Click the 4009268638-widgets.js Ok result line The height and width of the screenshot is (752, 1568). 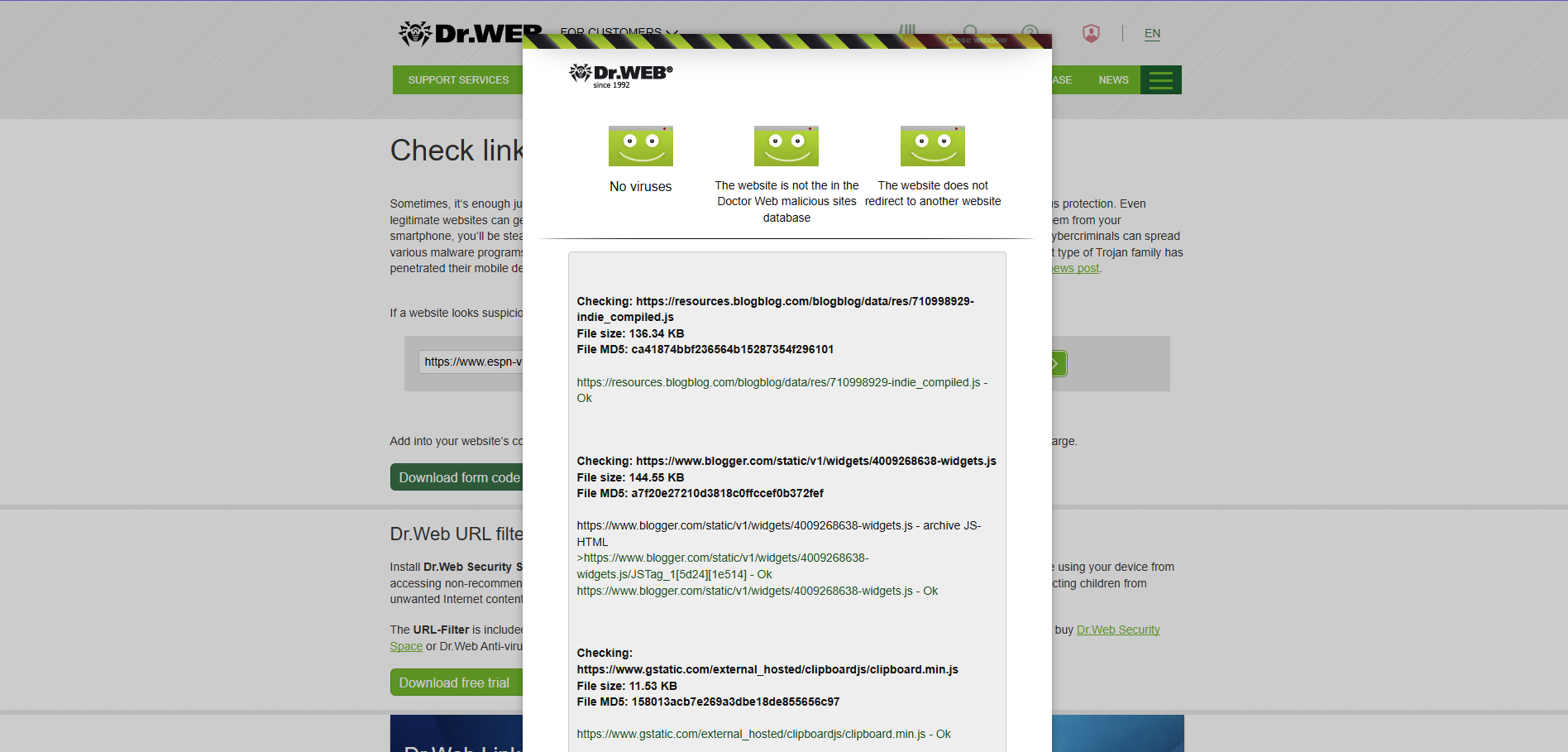(x=757, y=591)
